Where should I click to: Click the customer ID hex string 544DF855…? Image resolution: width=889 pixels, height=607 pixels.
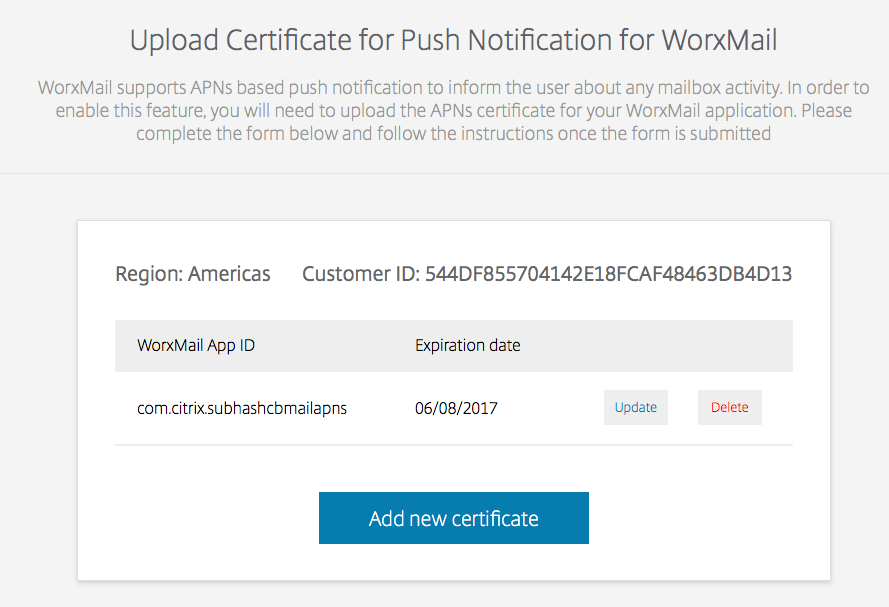[608, 274]
